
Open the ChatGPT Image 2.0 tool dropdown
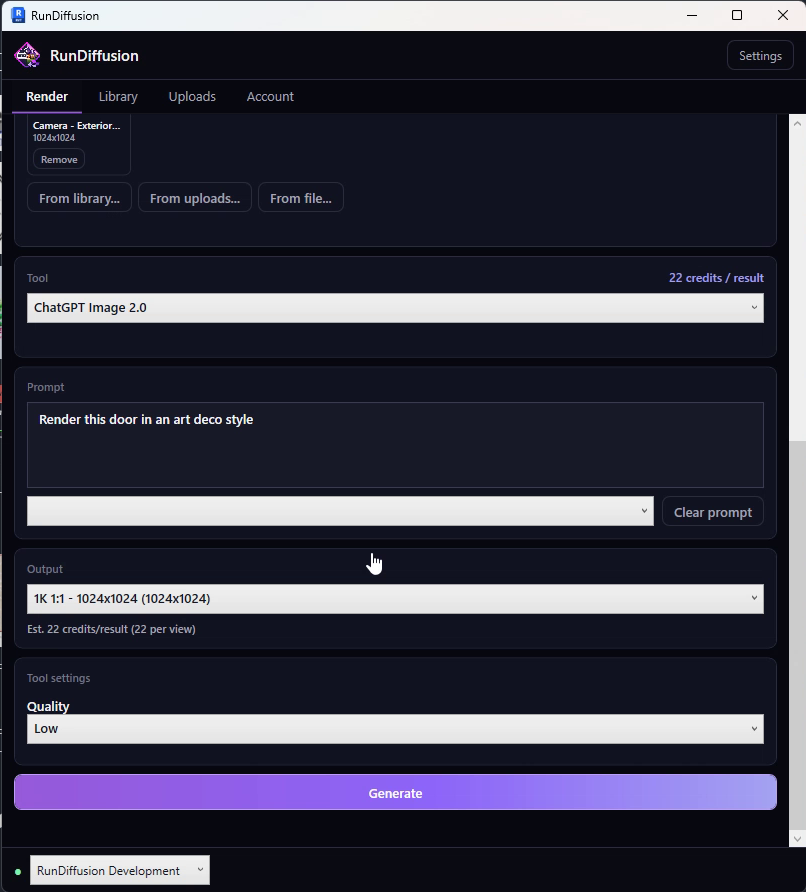(395, 308)
